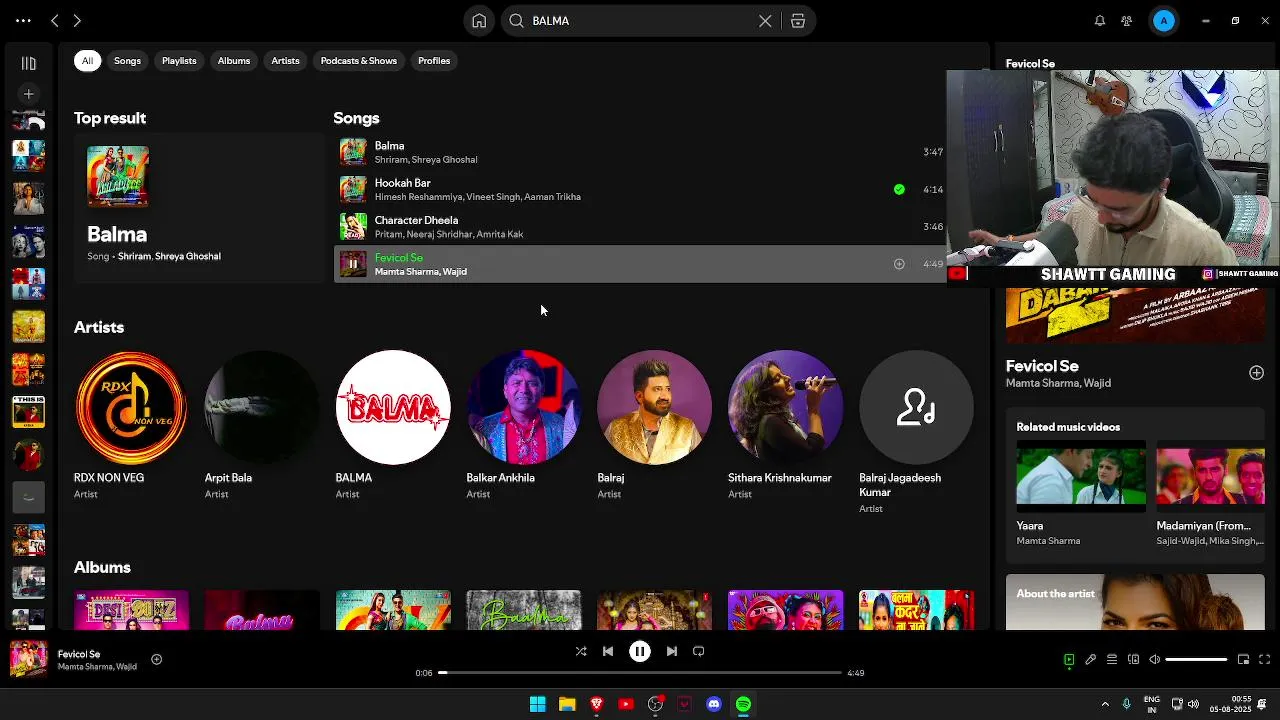Open the Browse icon in search bar

click(x=798, y=20)
